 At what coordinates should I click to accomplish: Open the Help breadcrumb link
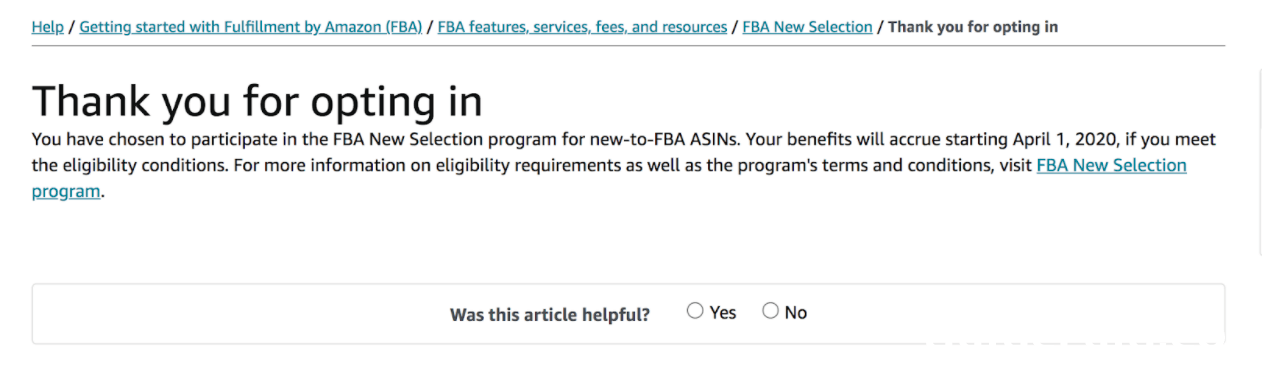click(47, 27)
